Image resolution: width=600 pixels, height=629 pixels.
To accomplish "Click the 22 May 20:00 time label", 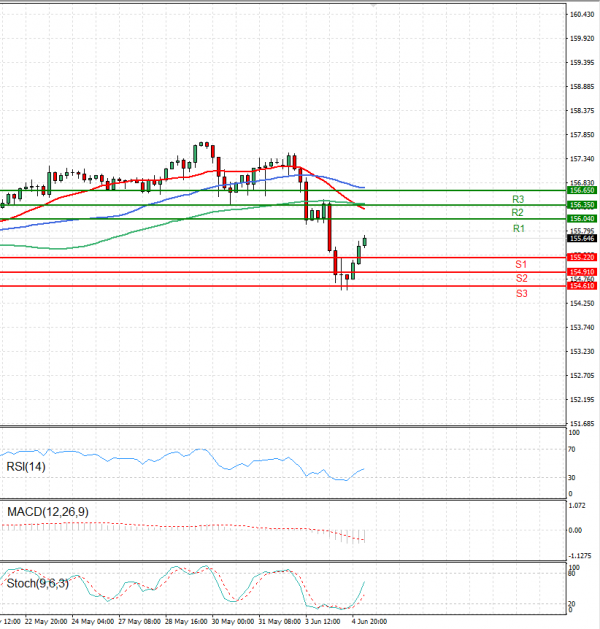I will pyautogui.click(x=46, y=621).
